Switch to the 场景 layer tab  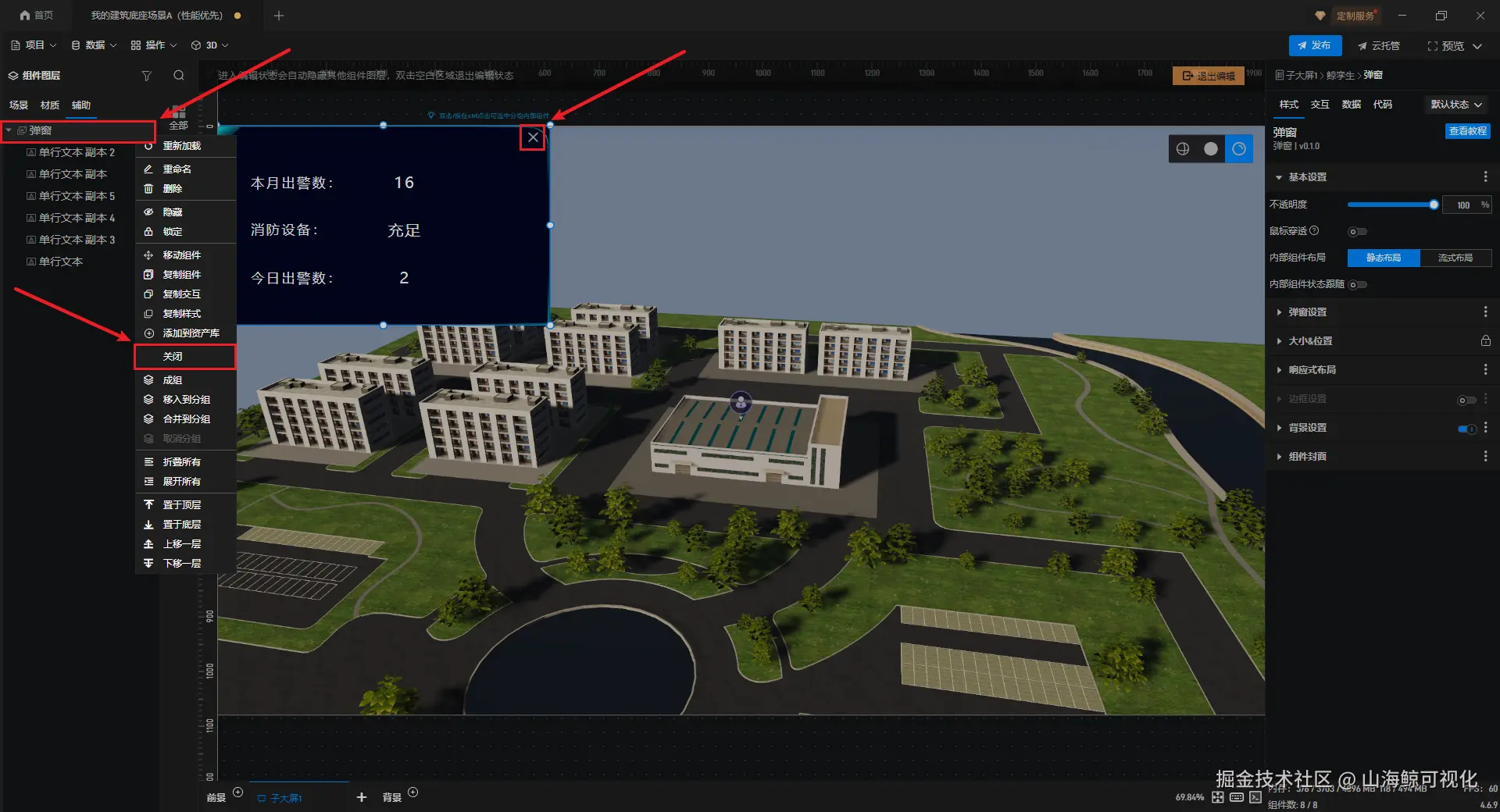tap(19, 105)
